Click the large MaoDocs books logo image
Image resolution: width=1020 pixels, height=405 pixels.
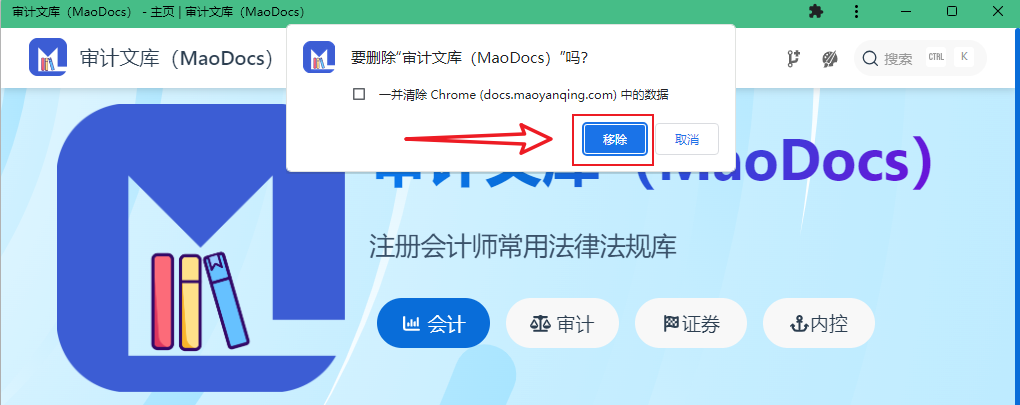pos(198,247)
